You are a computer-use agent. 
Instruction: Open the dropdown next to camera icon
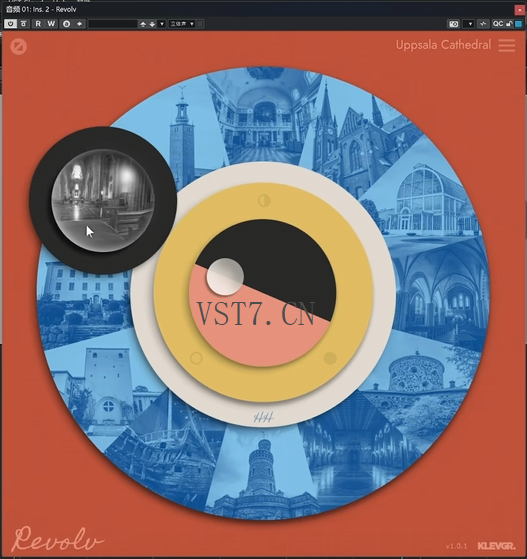(469, 24)
